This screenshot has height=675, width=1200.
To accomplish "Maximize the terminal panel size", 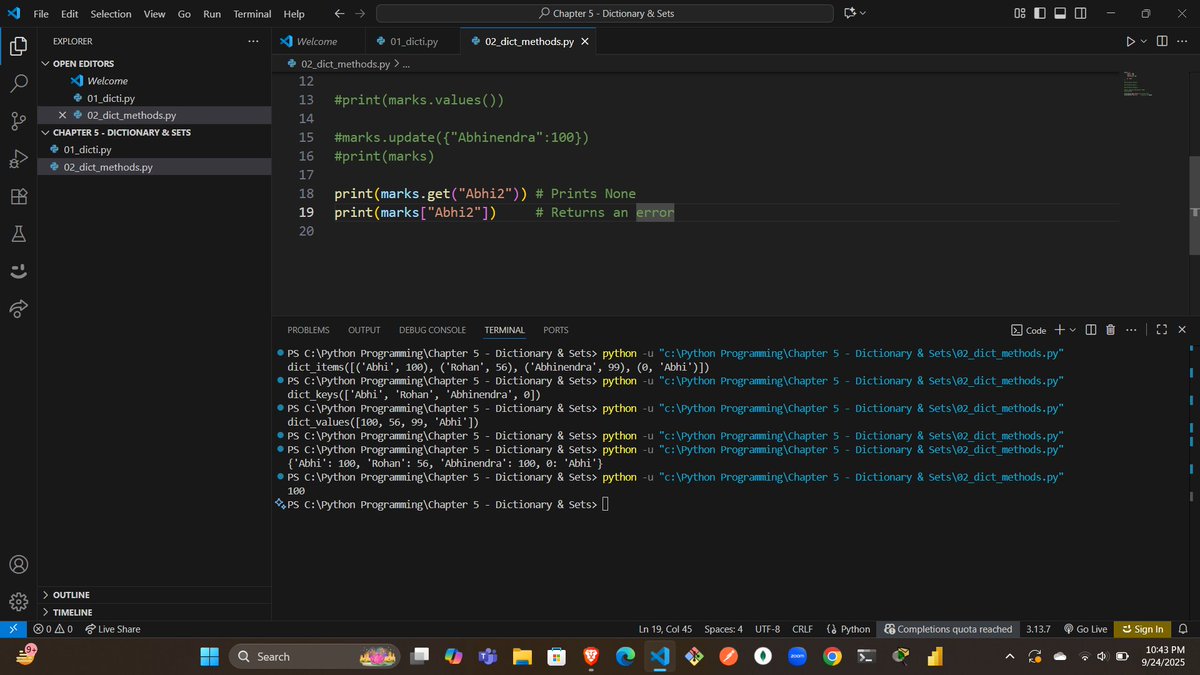I will 1161,329.
